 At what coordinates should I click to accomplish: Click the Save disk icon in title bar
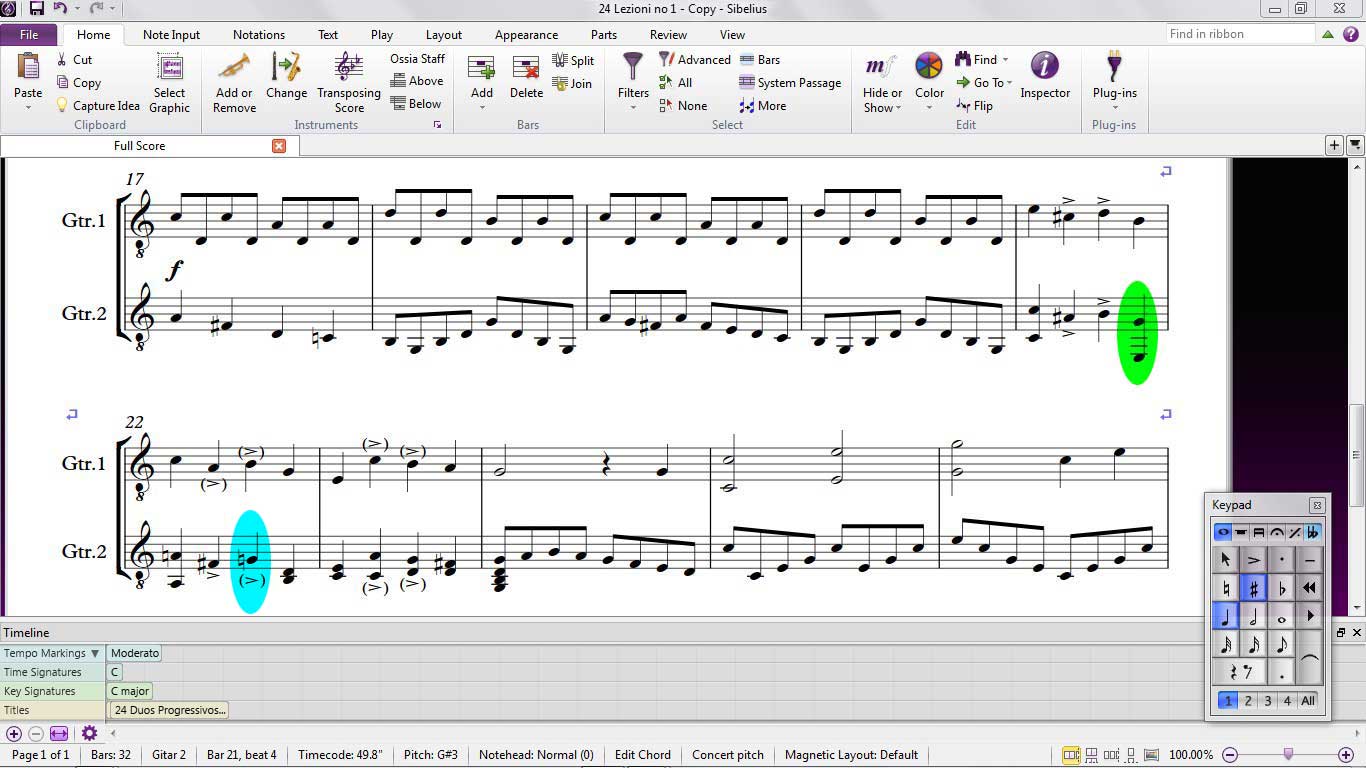click(x=37, y=9)
